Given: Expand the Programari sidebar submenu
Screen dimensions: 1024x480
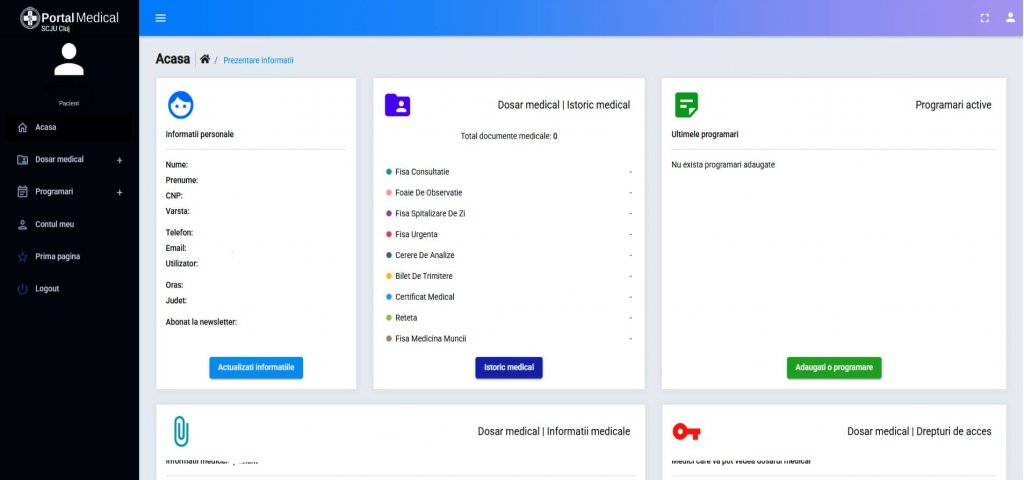Looking at the screenshot, I should 119,192.
